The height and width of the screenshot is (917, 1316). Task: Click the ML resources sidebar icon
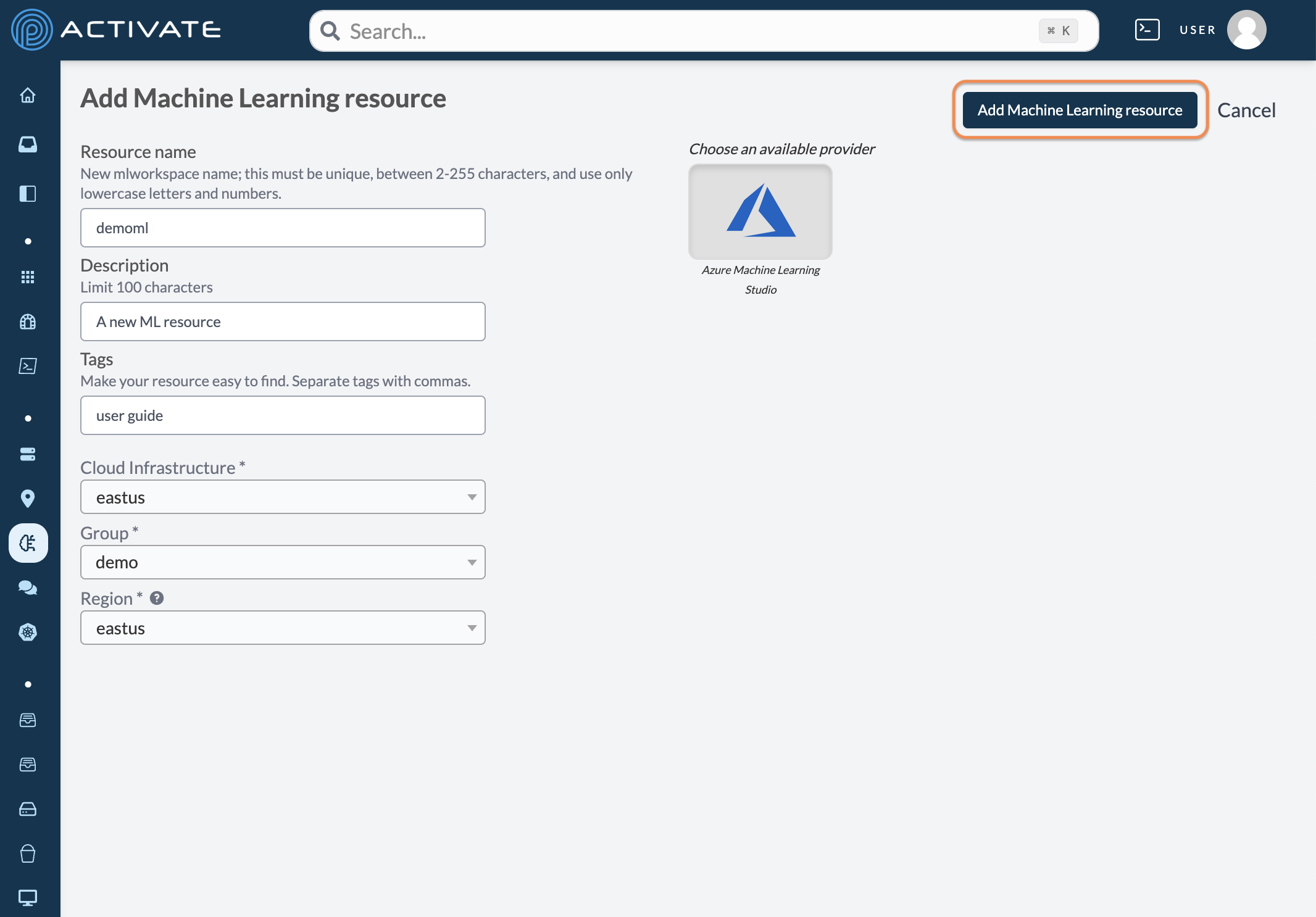[27, 542]
